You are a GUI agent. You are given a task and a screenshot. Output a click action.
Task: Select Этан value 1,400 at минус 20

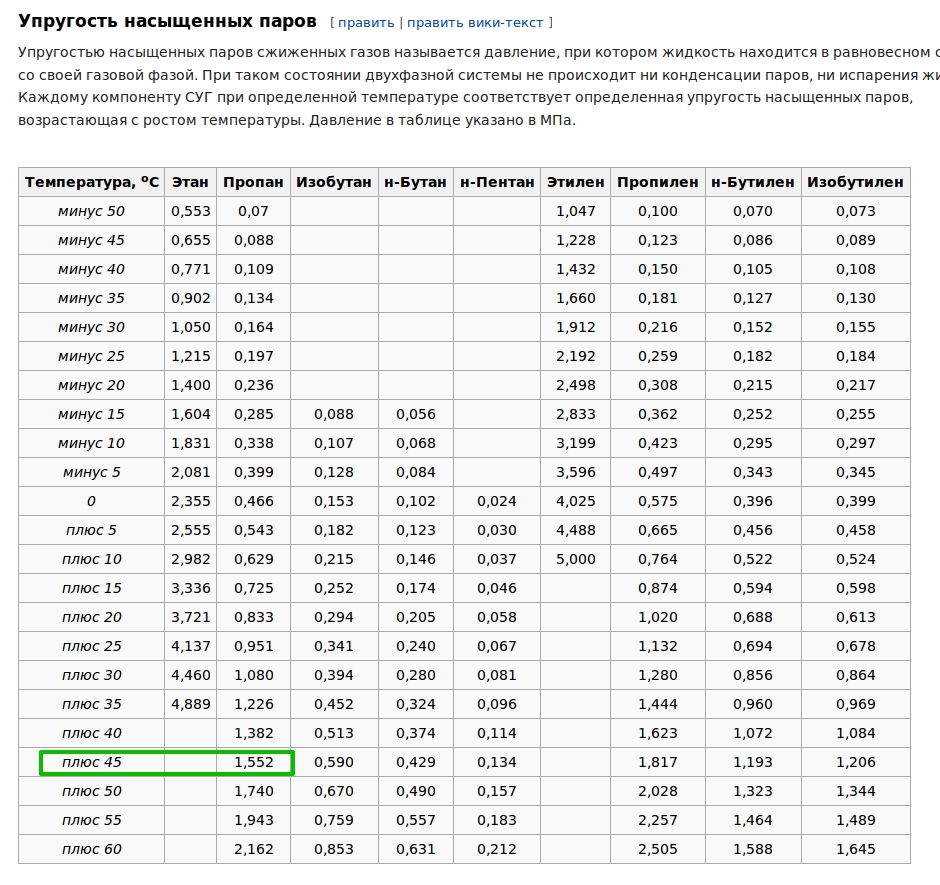(x=191, y=386)
